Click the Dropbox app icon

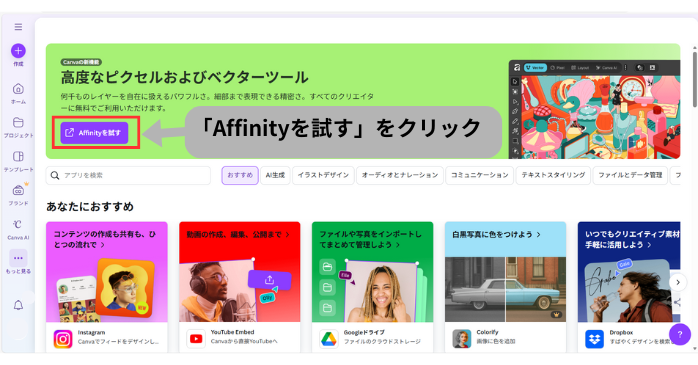coord(594,339)
